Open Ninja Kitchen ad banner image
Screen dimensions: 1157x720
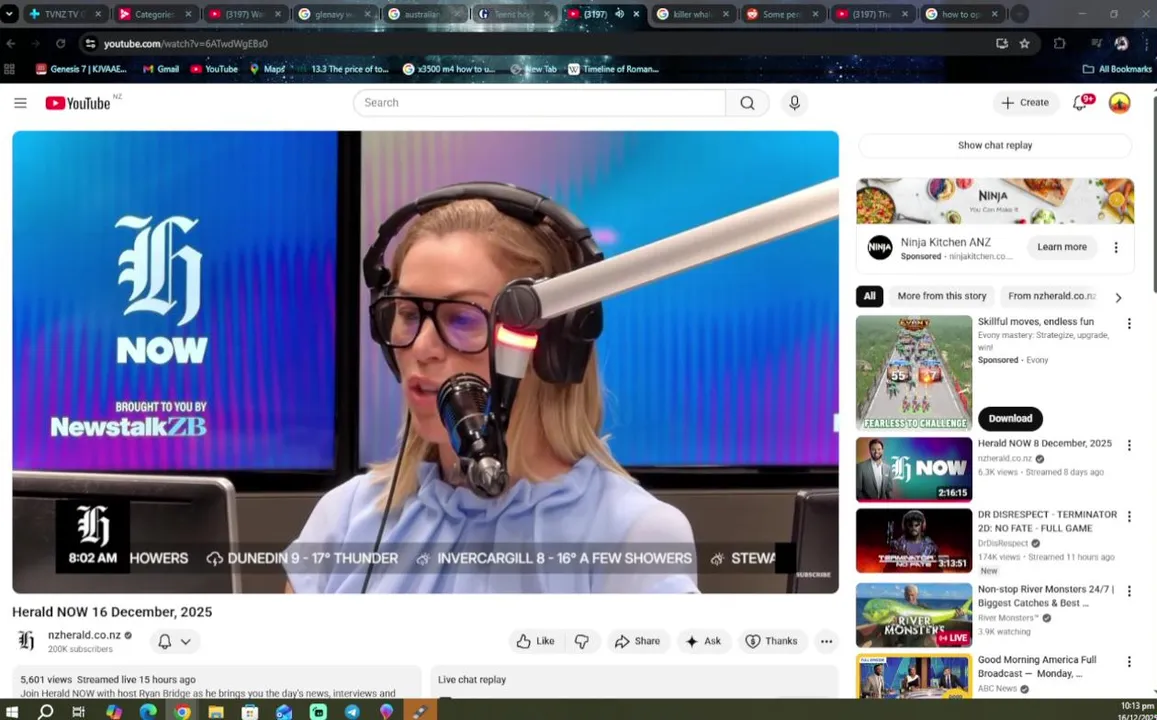995,201
